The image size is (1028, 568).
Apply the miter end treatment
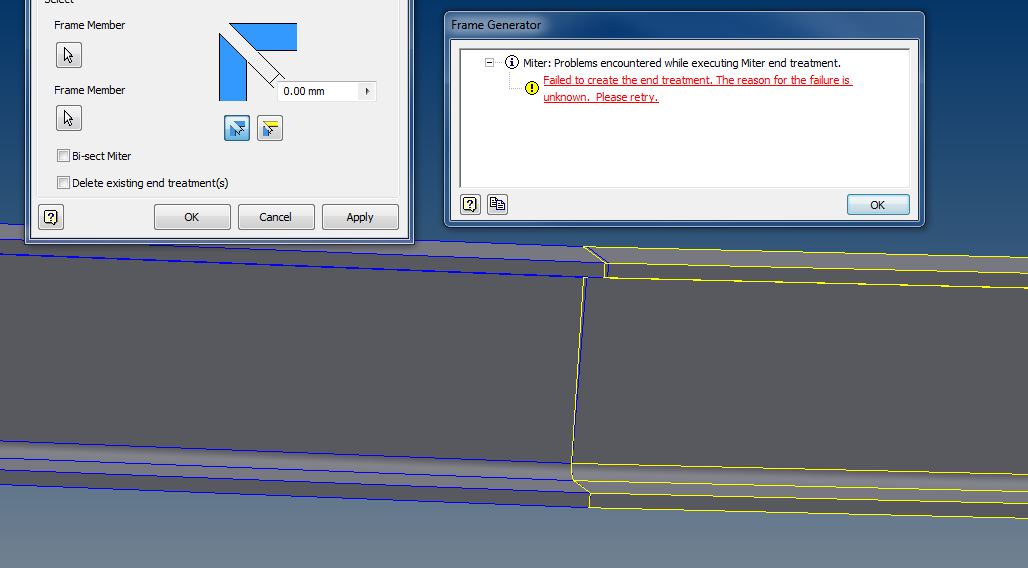[360, 217]
